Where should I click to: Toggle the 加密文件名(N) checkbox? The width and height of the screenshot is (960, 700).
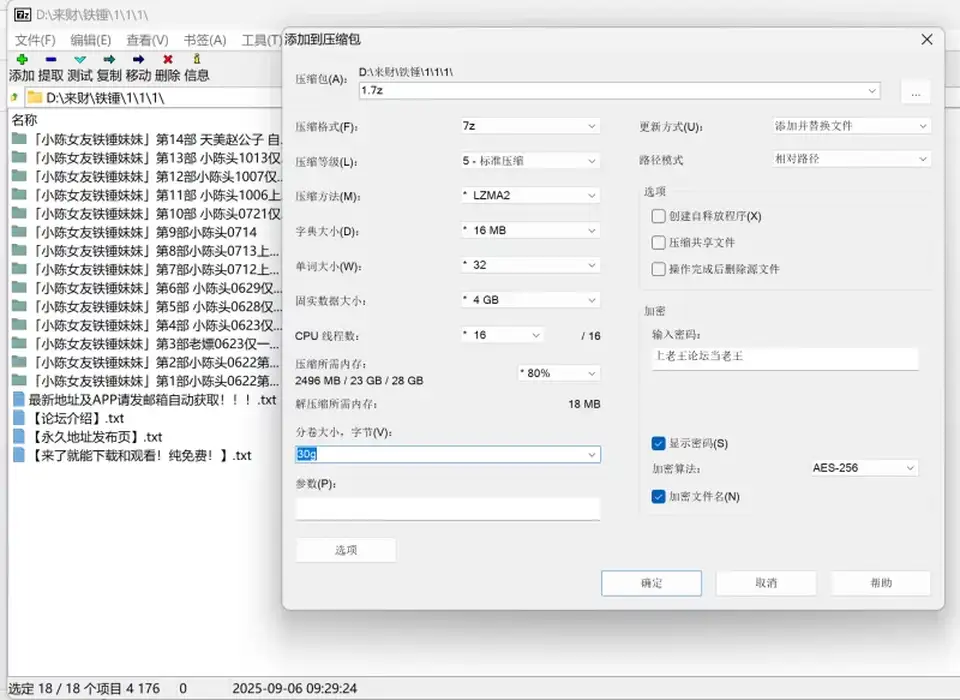coord(658,497)
